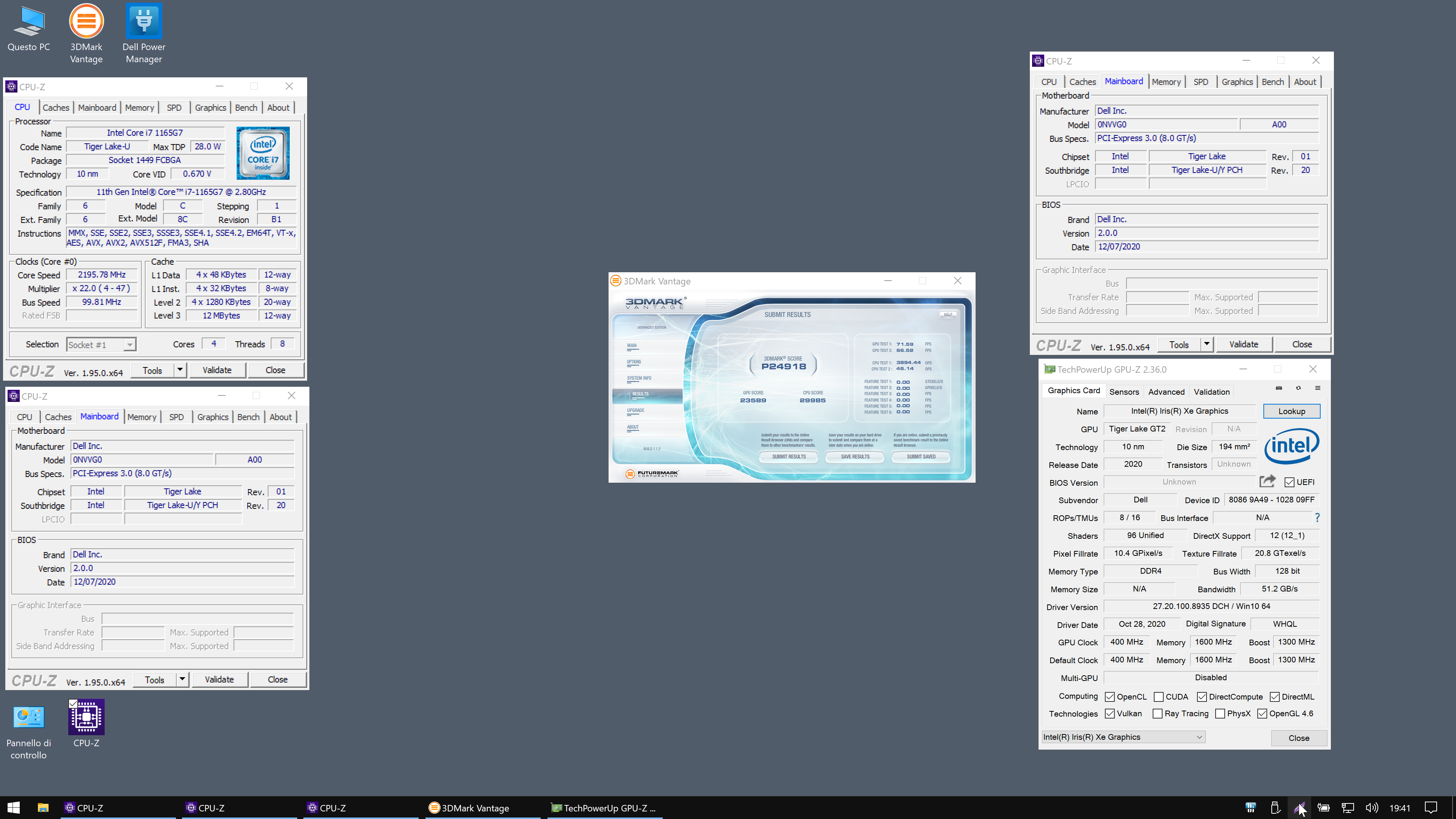This screenshot has height=819, width=1456.
Task: Click the 3DMark score P24918
Action: click(x=783, y=366)
